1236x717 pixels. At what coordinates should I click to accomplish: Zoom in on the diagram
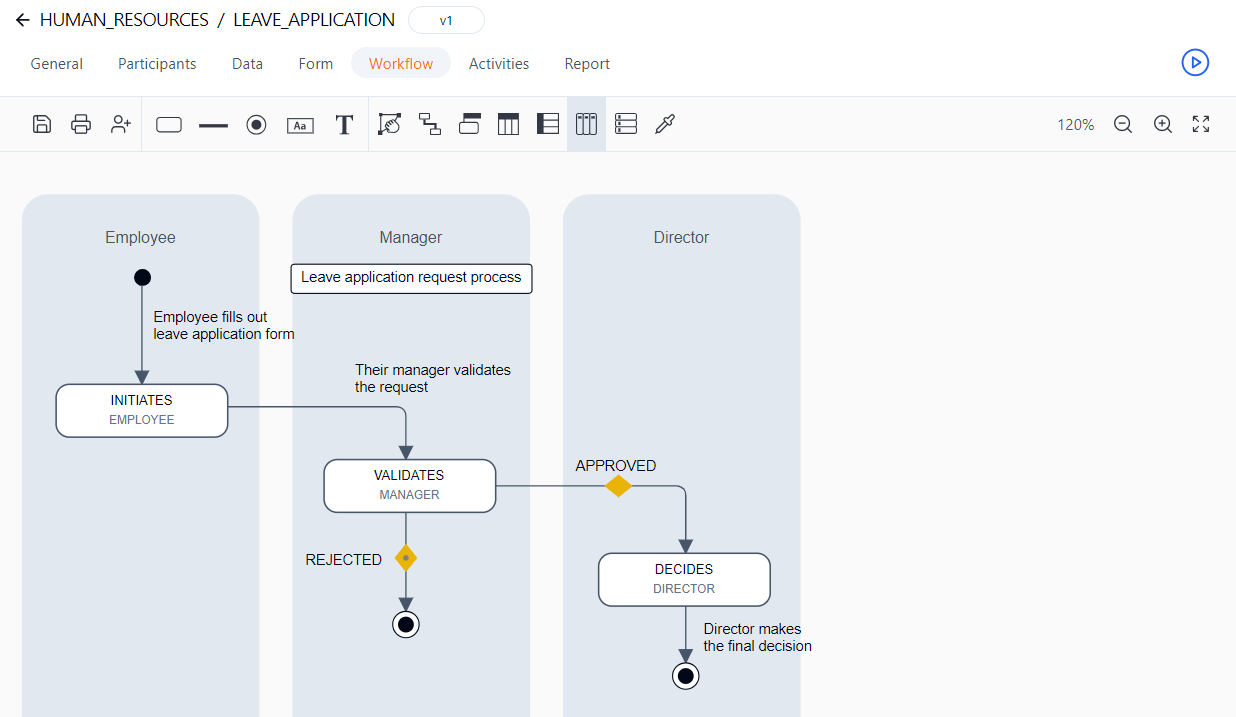pos(1162,124)
